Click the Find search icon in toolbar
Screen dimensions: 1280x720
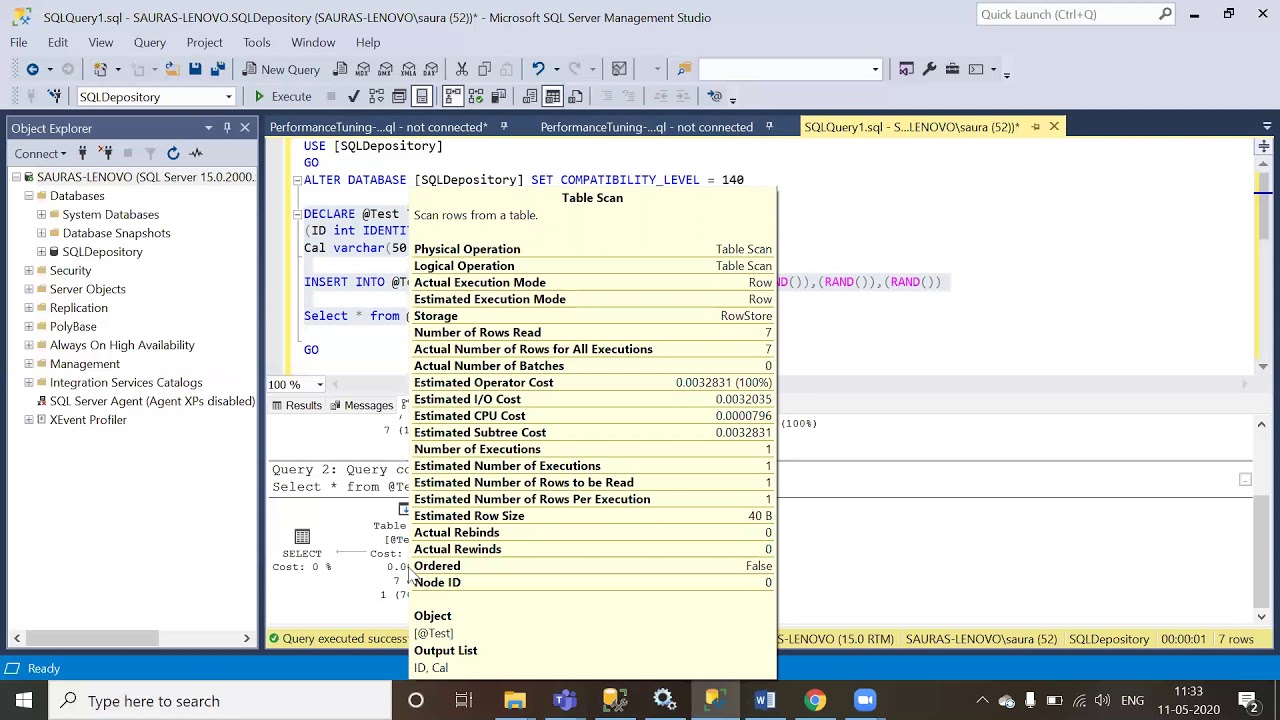(x=684, y=69)
